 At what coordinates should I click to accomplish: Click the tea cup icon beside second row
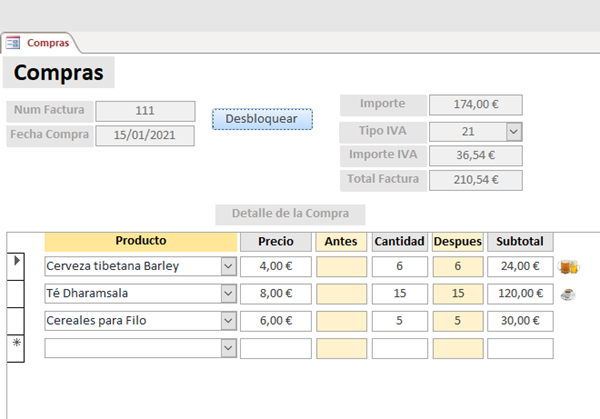click(x=568, y=294)
